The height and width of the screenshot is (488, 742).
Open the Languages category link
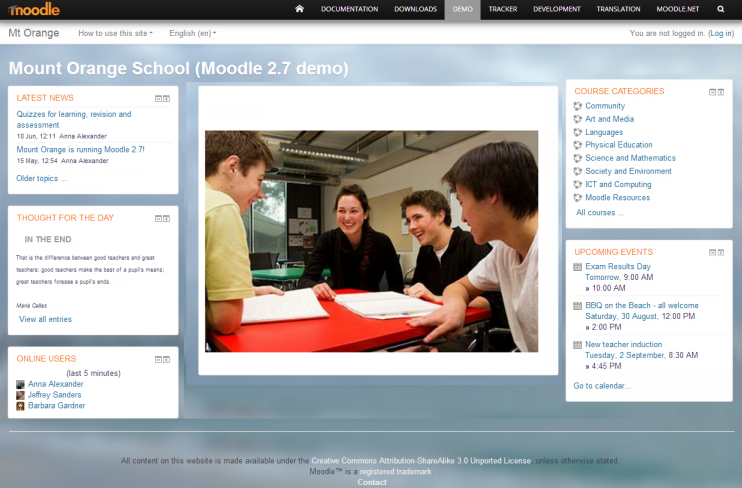click(604, 132)
